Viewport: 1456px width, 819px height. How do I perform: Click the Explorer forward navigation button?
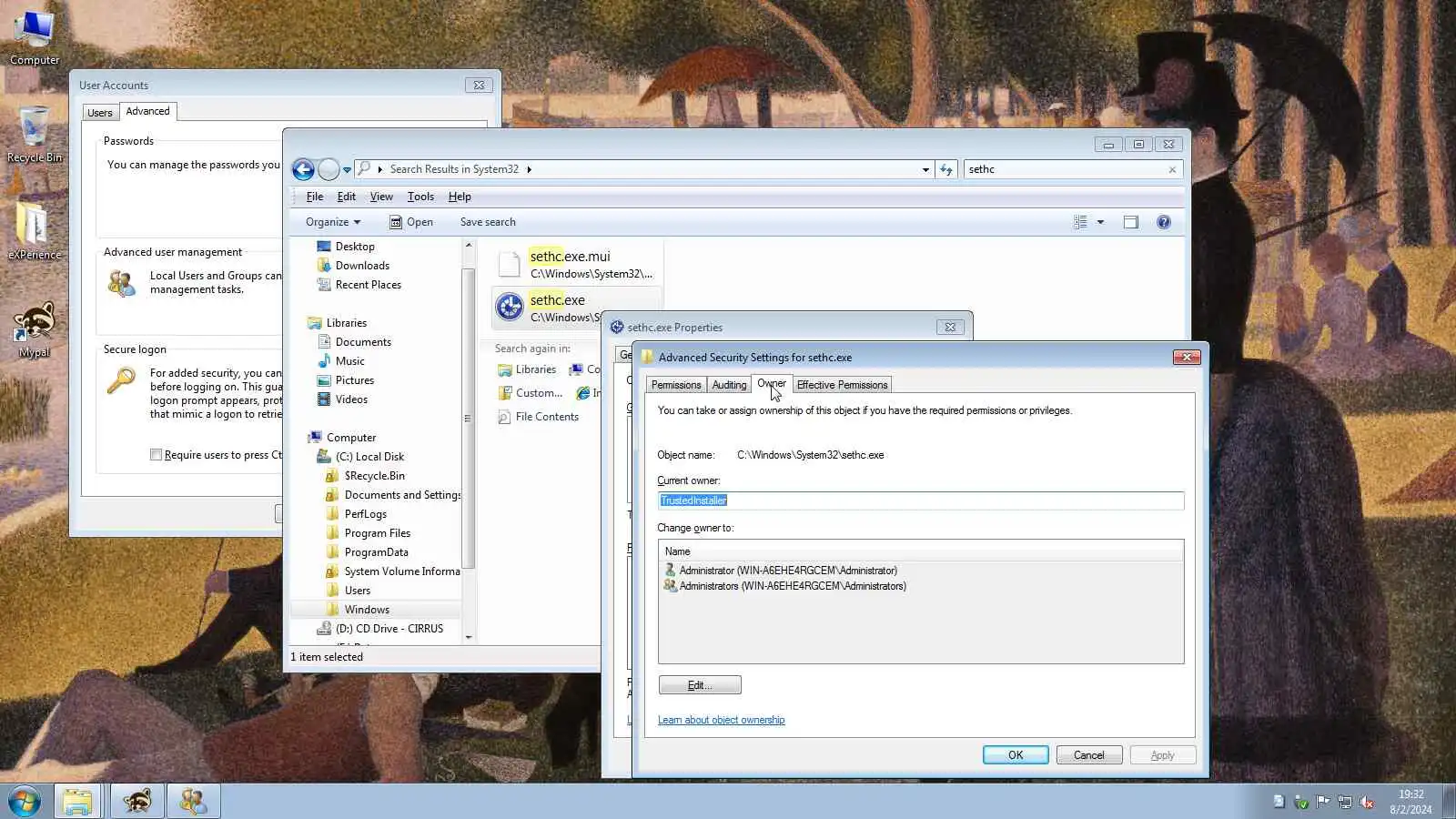coord(329,169)
